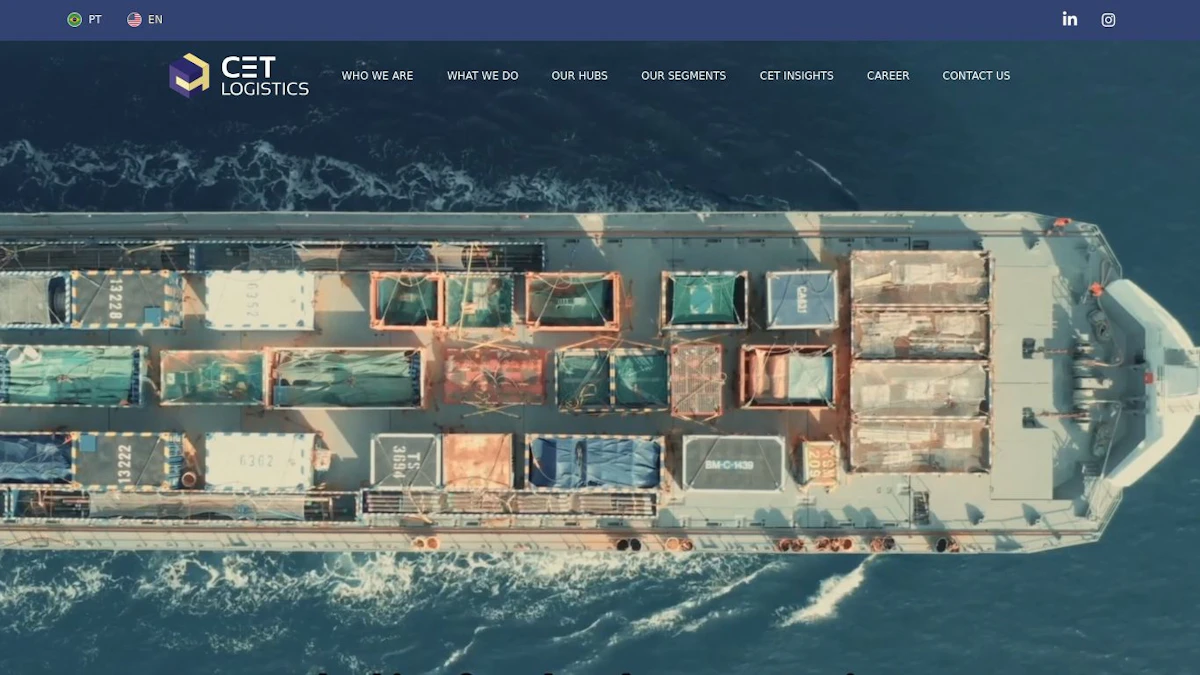
Task: Open the WHAT WE DO menu
Action: 482,76
